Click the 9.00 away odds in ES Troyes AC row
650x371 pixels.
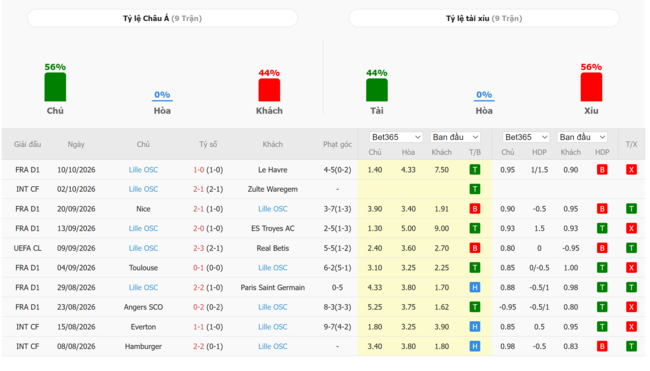(x=441, y=228)
